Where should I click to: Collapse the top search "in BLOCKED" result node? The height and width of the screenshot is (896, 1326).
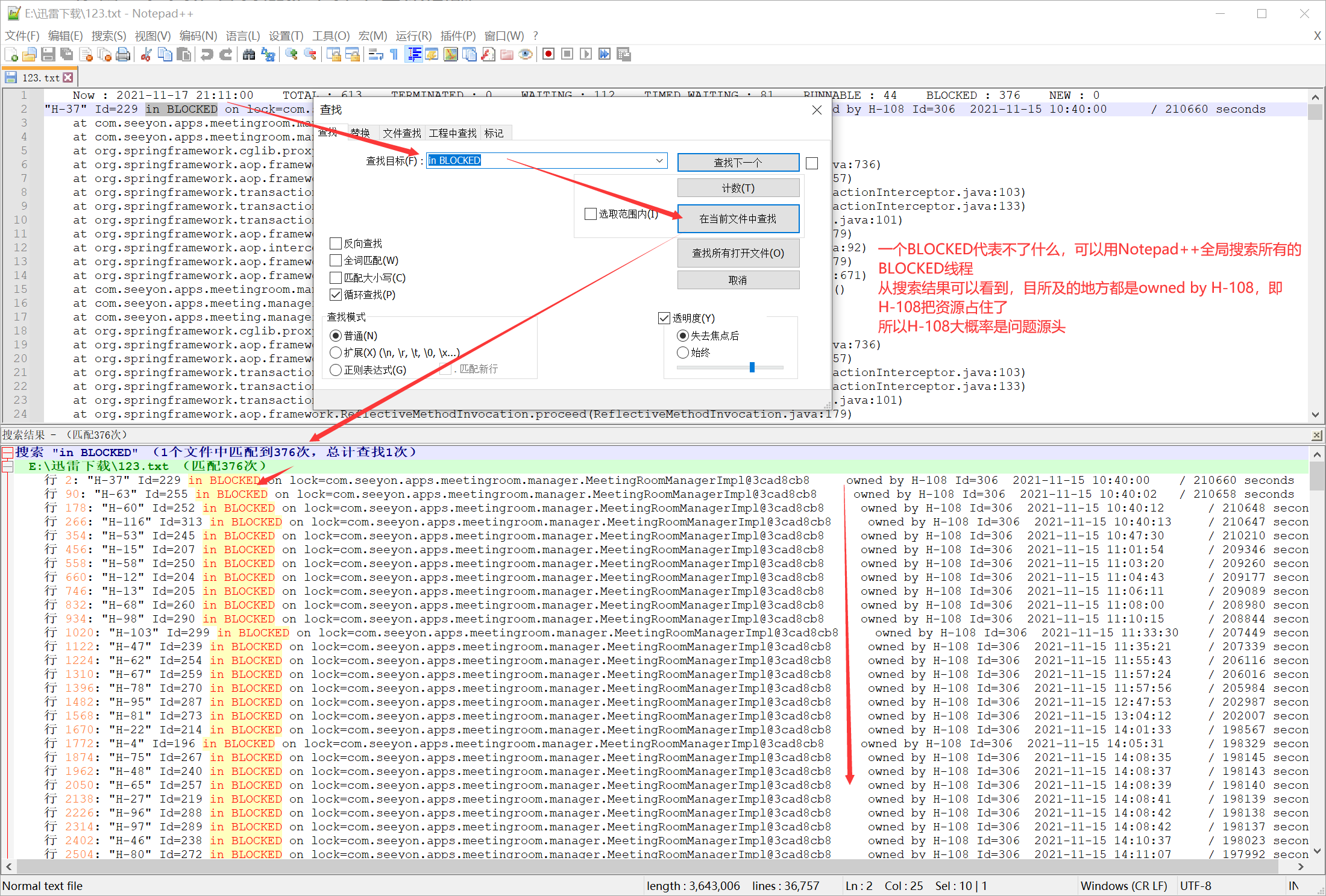pos(7,453)
